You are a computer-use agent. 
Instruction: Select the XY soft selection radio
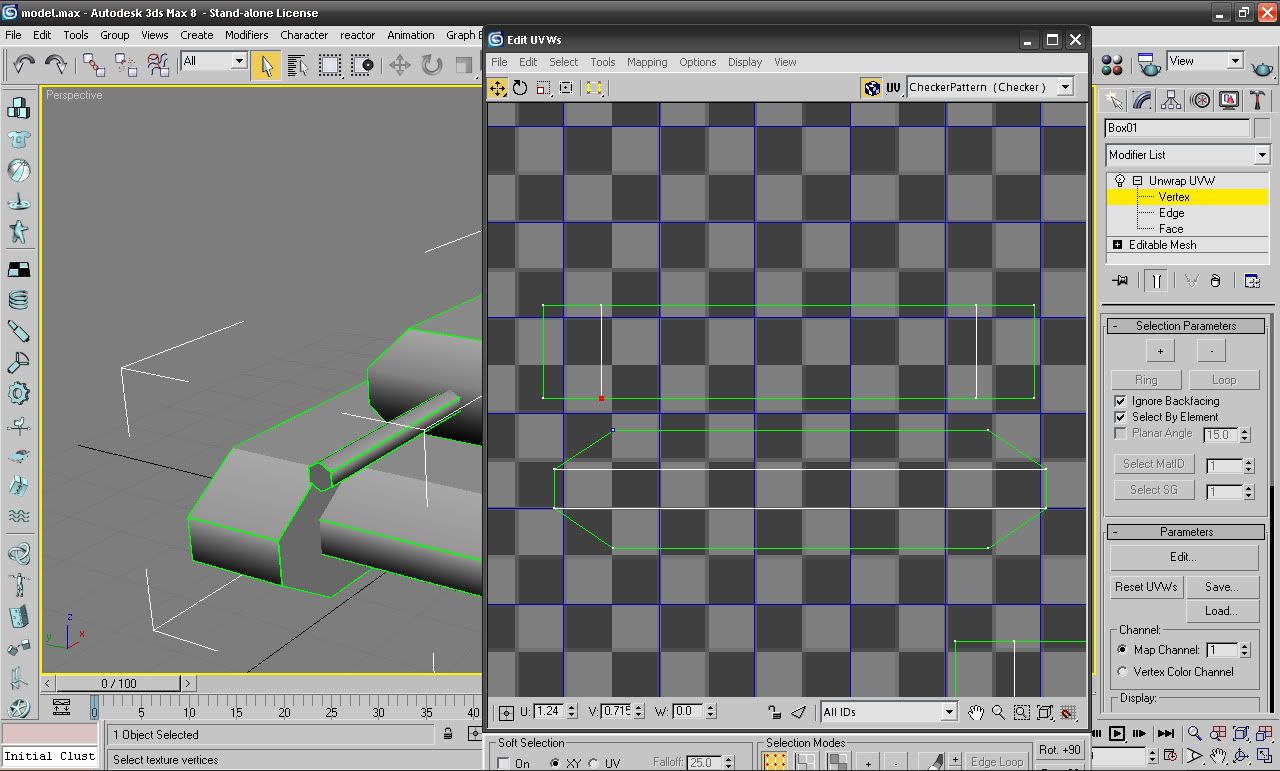pyautogui.click(x=555, y=763)
